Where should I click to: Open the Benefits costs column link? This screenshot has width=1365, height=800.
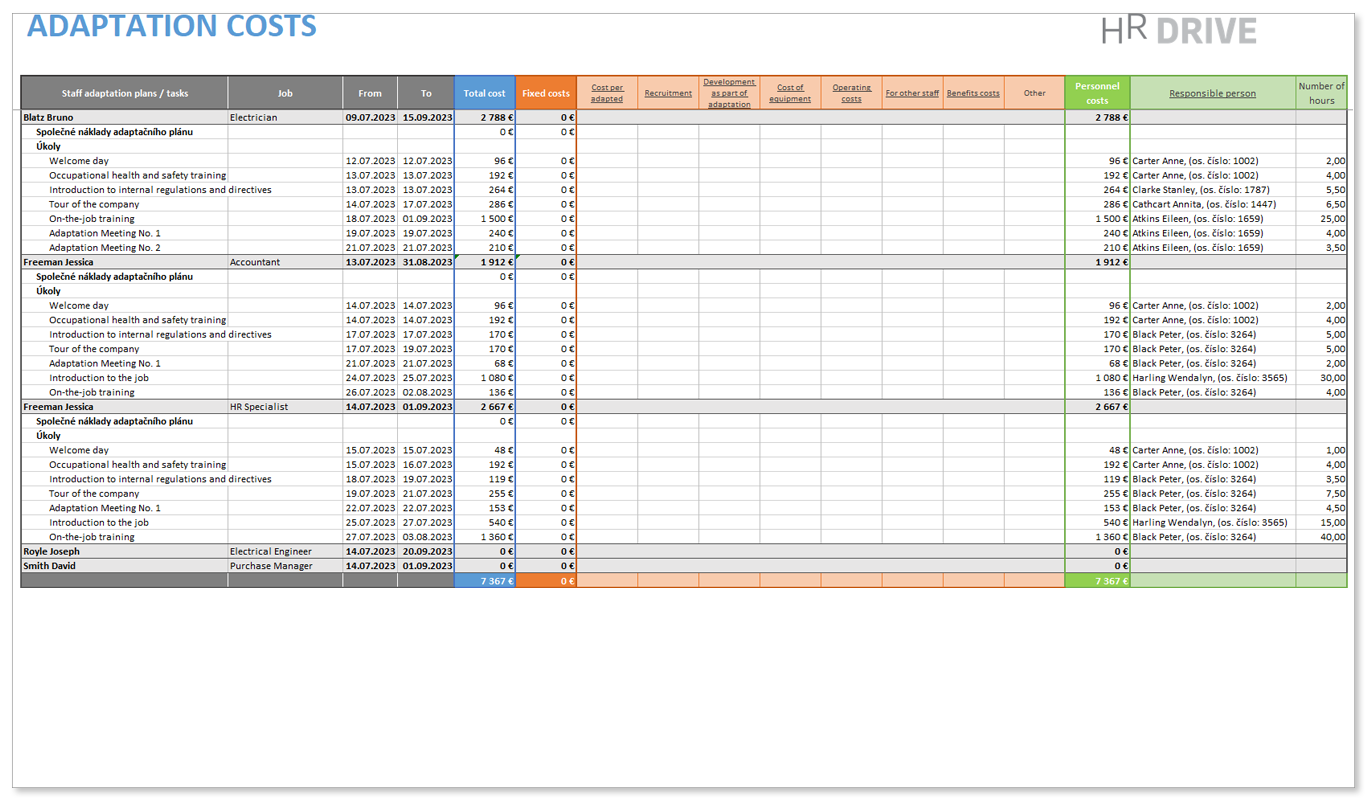coord(972,92)
